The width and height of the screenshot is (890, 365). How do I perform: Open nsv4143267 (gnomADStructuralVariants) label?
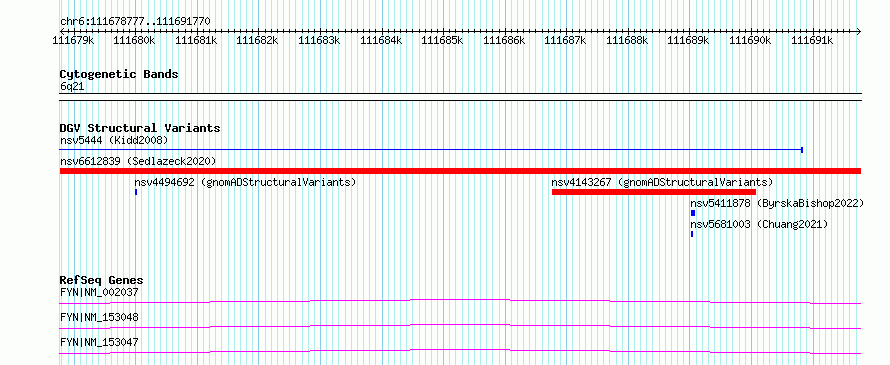662,182
